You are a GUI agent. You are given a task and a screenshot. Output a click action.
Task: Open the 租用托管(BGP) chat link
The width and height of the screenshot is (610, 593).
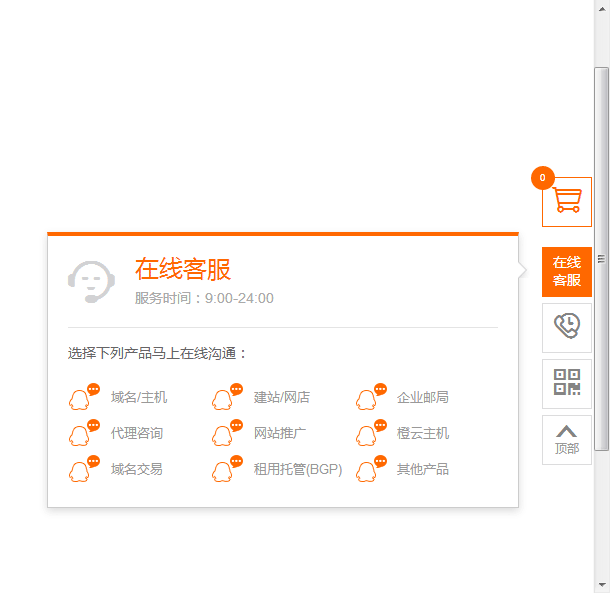(x=298, y=469)
